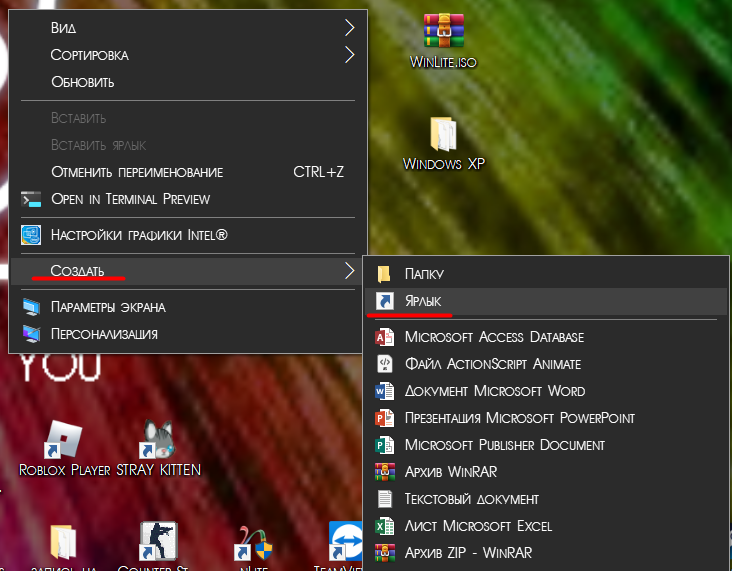Click Open in Terminal Preview entry

[x=188, y=199]
